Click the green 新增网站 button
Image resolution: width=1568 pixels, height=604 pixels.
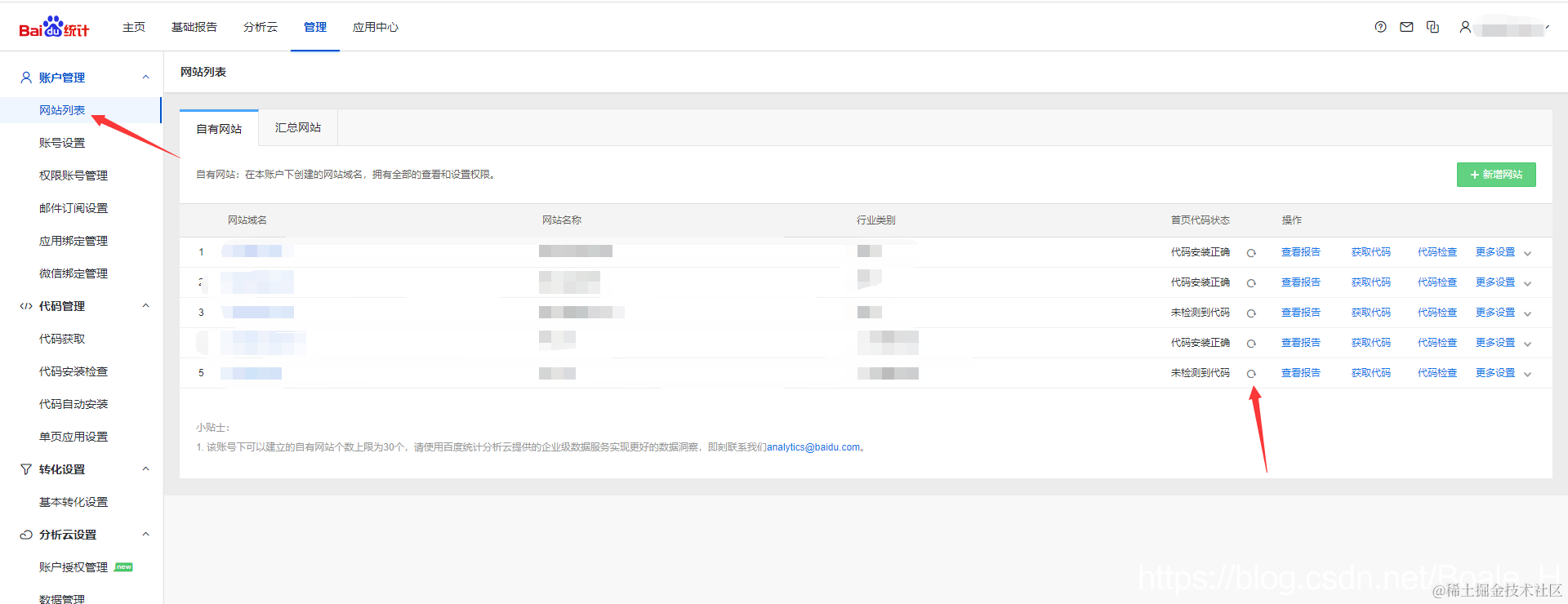pyautogui.click(x=1496, y=175)
